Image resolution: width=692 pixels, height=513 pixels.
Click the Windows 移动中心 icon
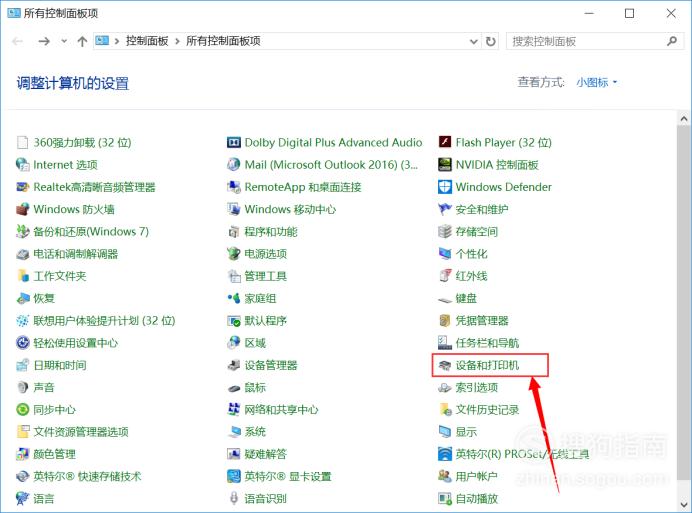233,209
